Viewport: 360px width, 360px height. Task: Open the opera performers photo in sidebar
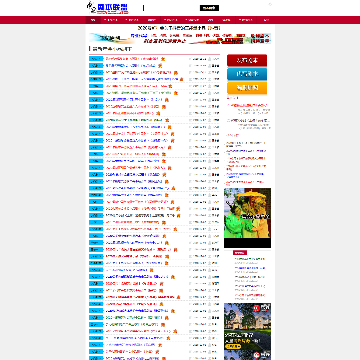(x=247, y=218)
